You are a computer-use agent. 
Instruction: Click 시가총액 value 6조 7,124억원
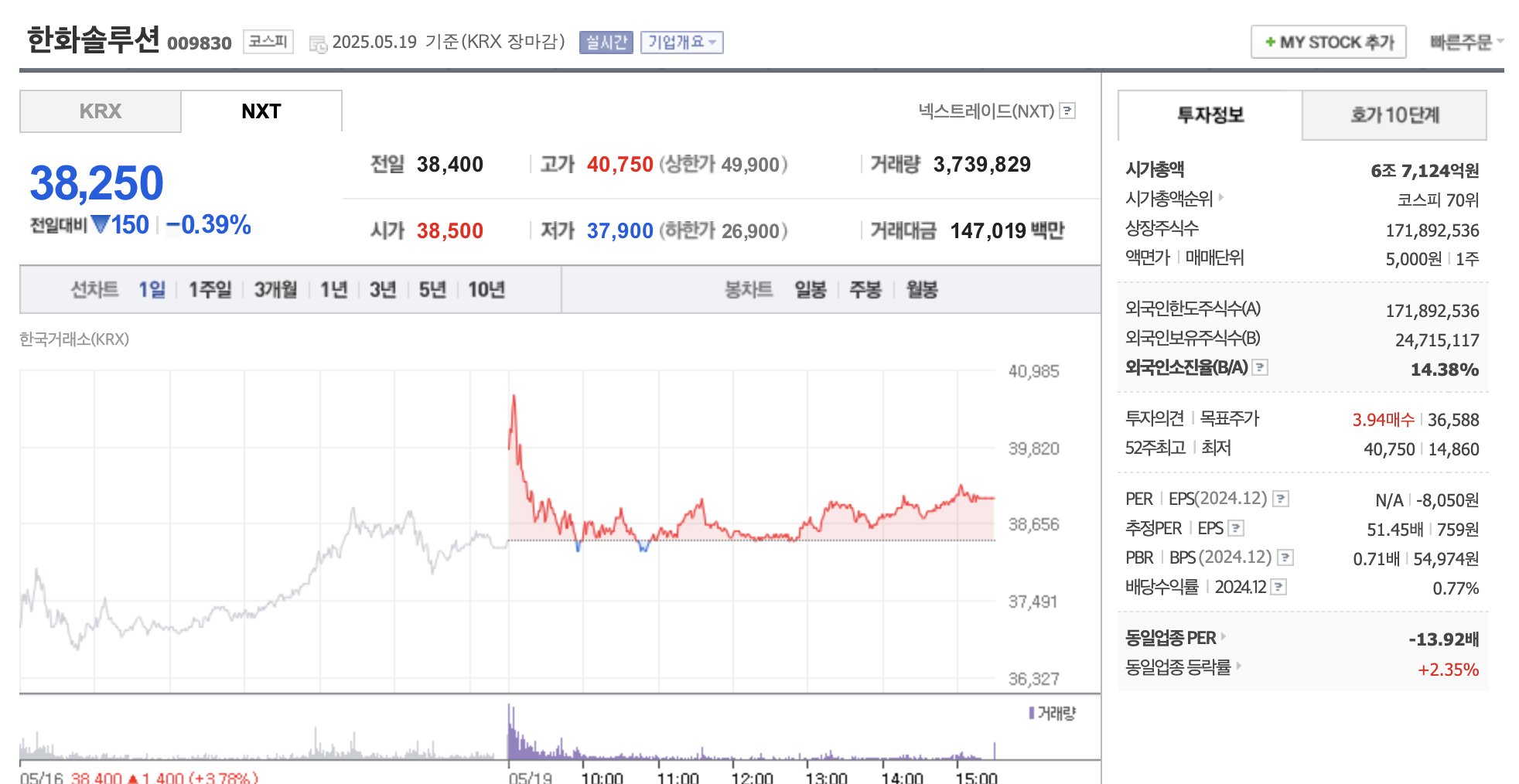click(1425, 171)
